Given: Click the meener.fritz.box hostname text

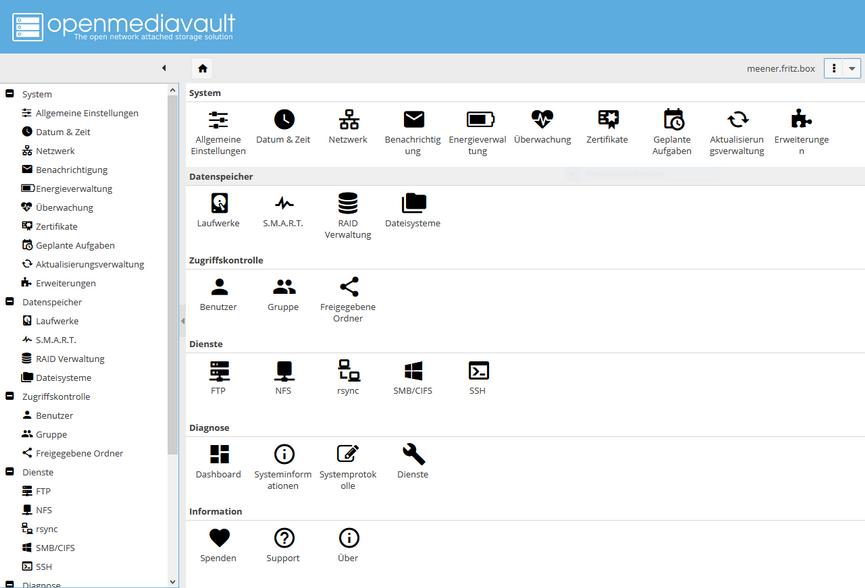Looking at the screenshot, I should [x=781, y=68].
